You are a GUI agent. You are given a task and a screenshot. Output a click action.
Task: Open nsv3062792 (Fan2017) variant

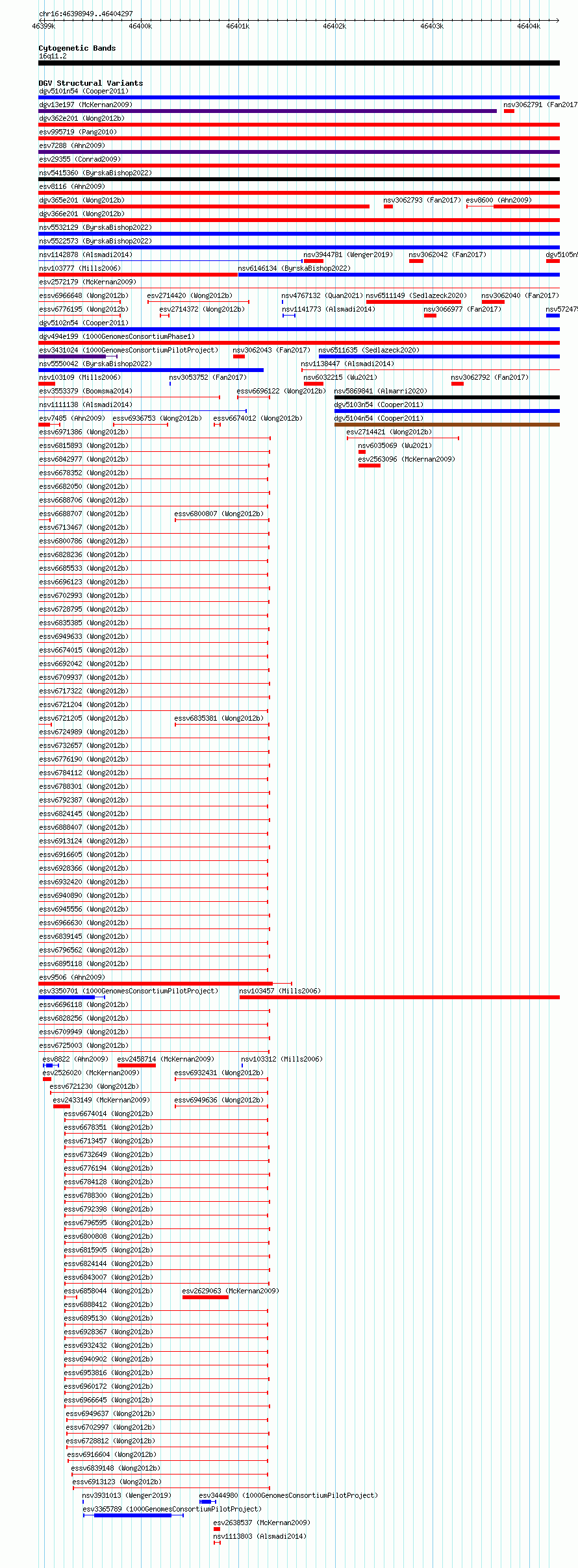coord(457,384)
